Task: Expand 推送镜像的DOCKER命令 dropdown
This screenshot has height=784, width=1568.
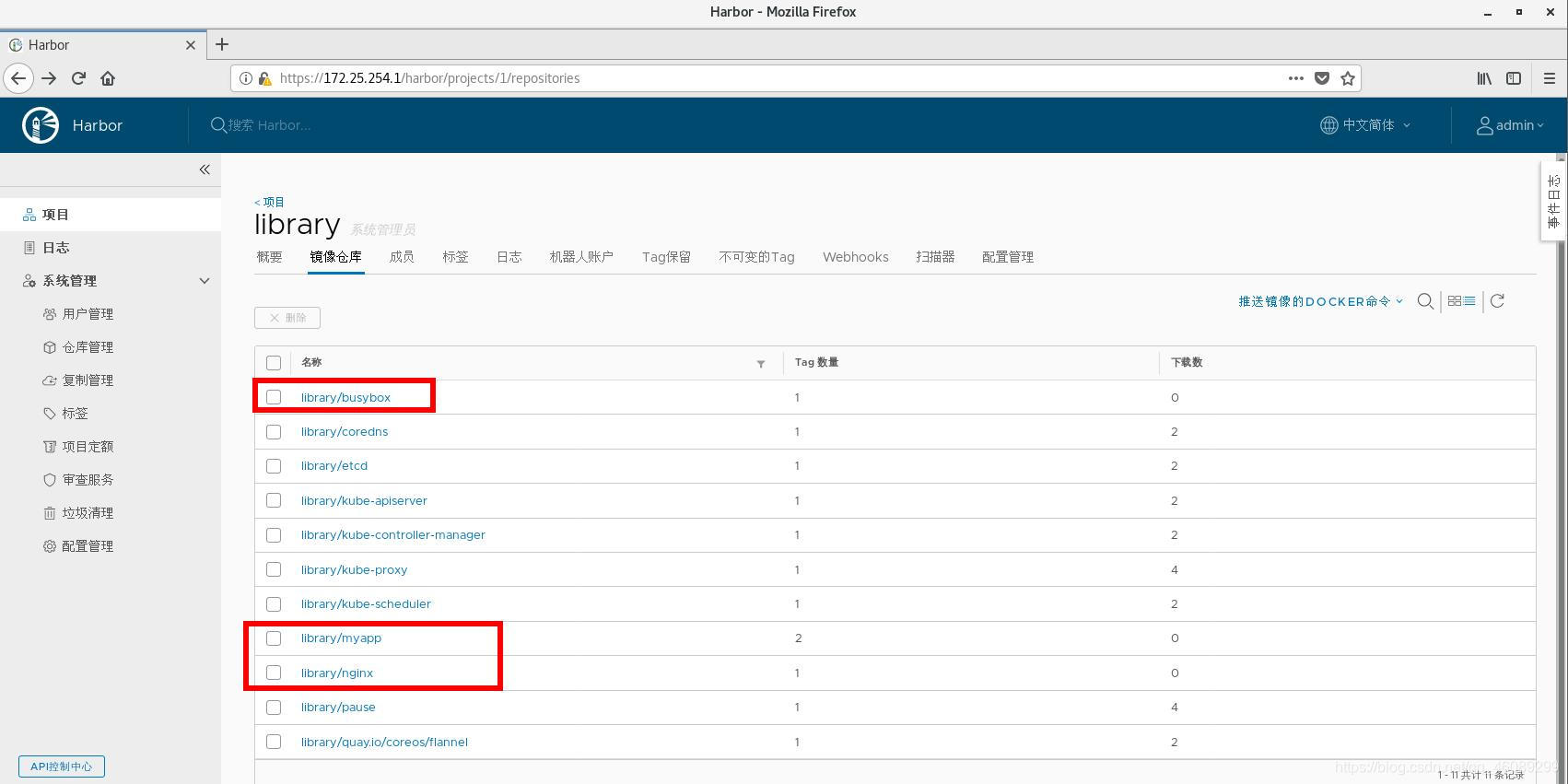Action: [x=1320, y=301]
